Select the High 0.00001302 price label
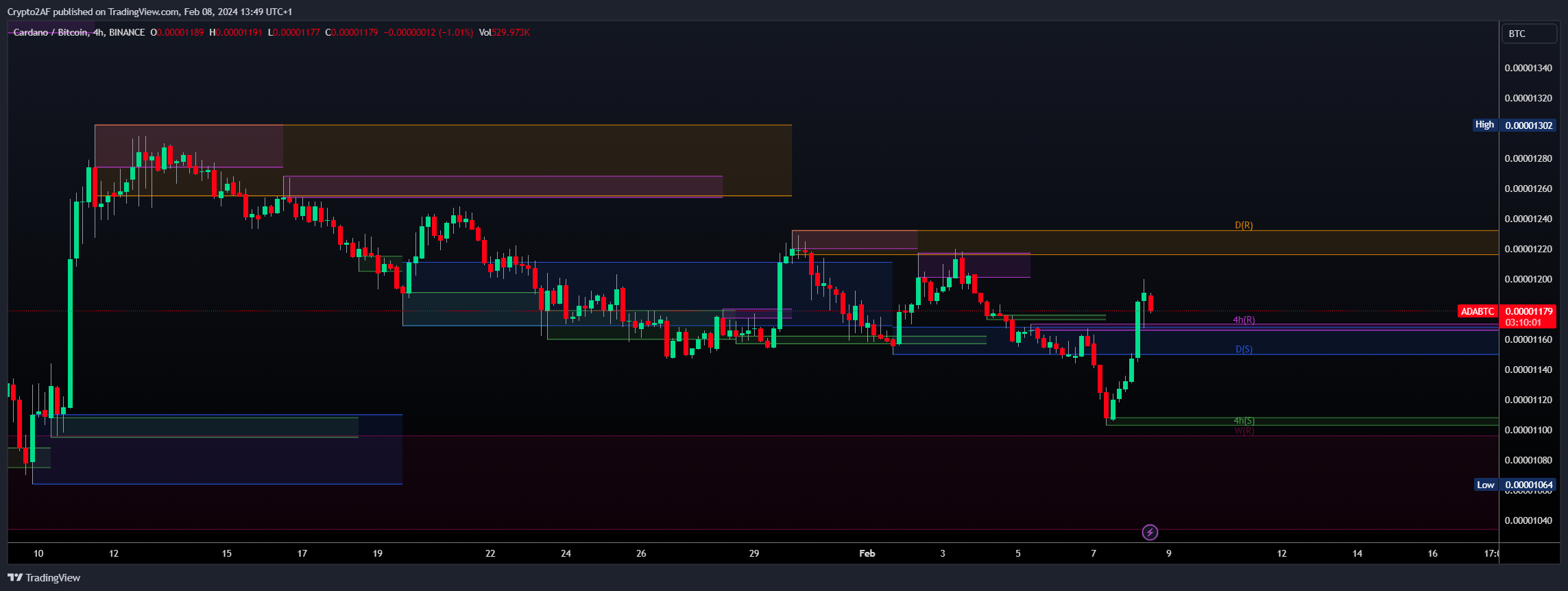This screenshot has width=1568, height=591. 1515,125
